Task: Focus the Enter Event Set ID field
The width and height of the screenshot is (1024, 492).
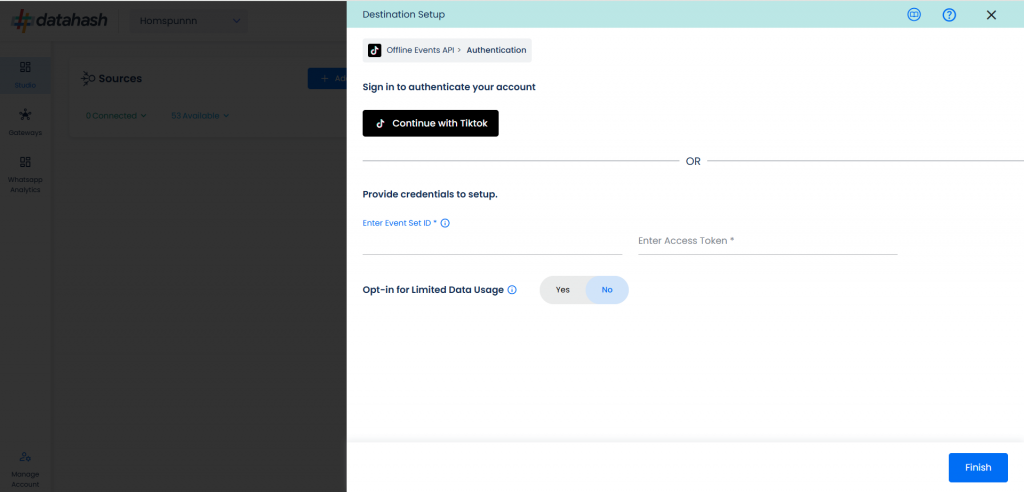Action: point(492,242)
